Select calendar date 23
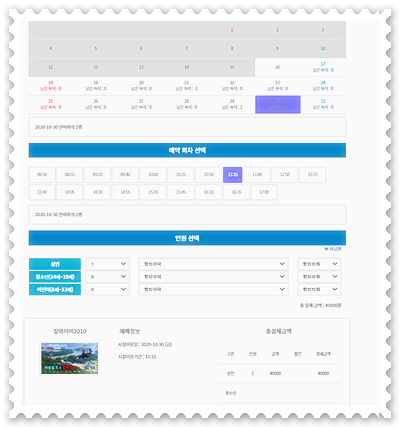Screen dimensions: 400x427 tap(278, 86)
